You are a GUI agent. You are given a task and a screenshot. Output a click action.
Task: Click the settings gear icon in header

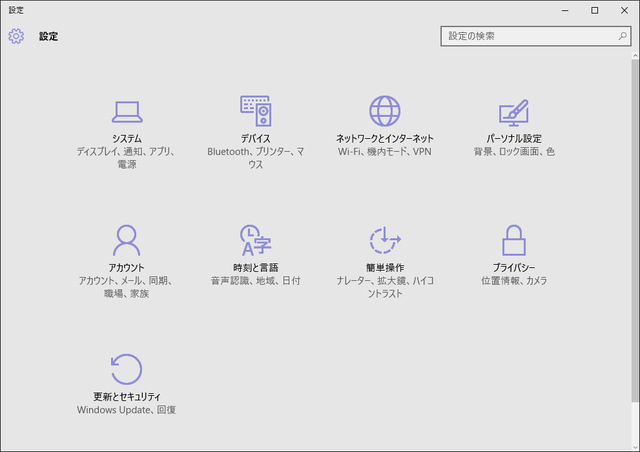pyautogui.click(x=16, y=36)
